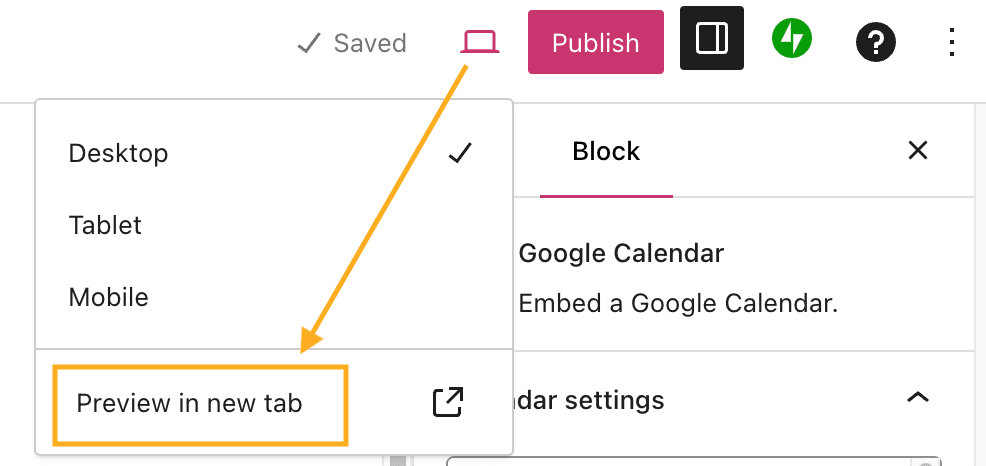
Task: Close the block settings panel
Action: point(917,151)
